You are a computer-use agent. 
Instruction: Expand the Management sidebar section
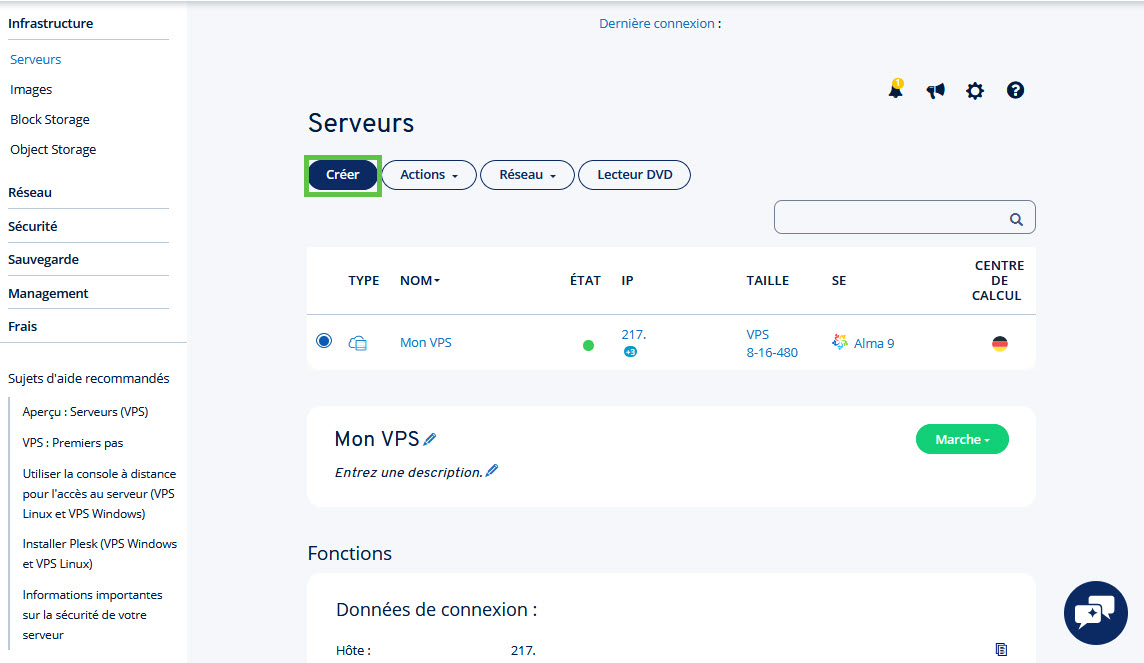tap(48, 293)
